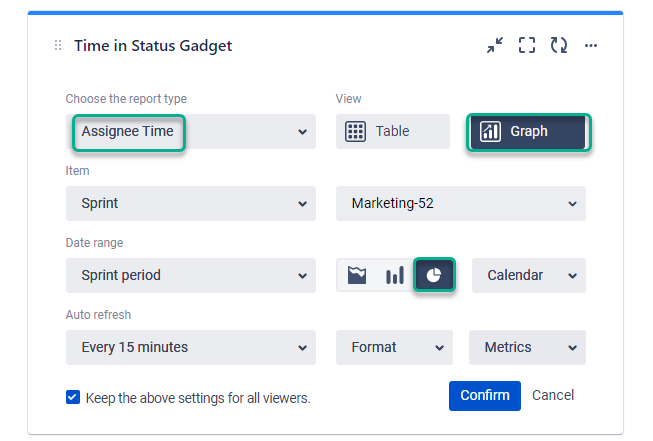Select the pie chart type icon
The height and width of the screenshot is (441, 653).
coord(434,275)
